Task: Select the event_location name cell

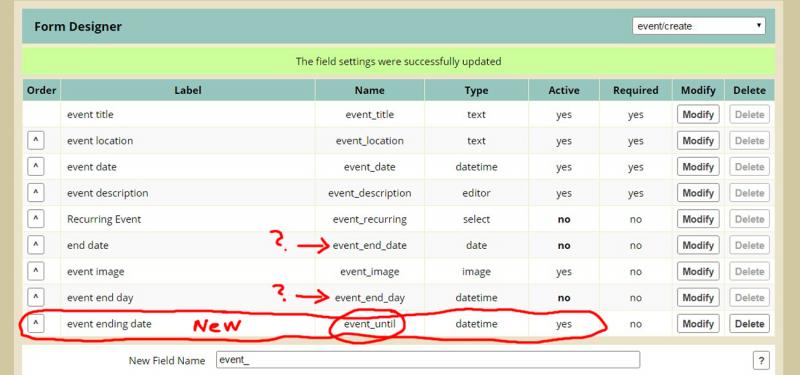Action: [x=369, y=140]
